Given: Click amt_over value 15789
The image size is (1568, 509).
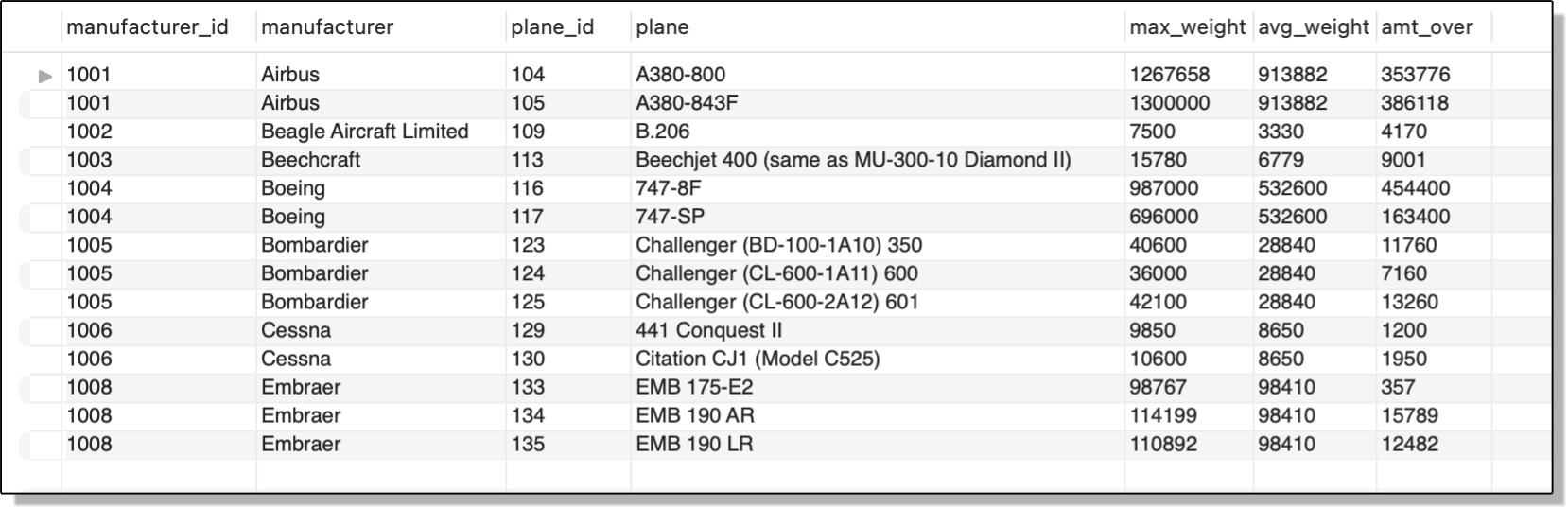Looking at the screenshot, I should coord(1434,415).
